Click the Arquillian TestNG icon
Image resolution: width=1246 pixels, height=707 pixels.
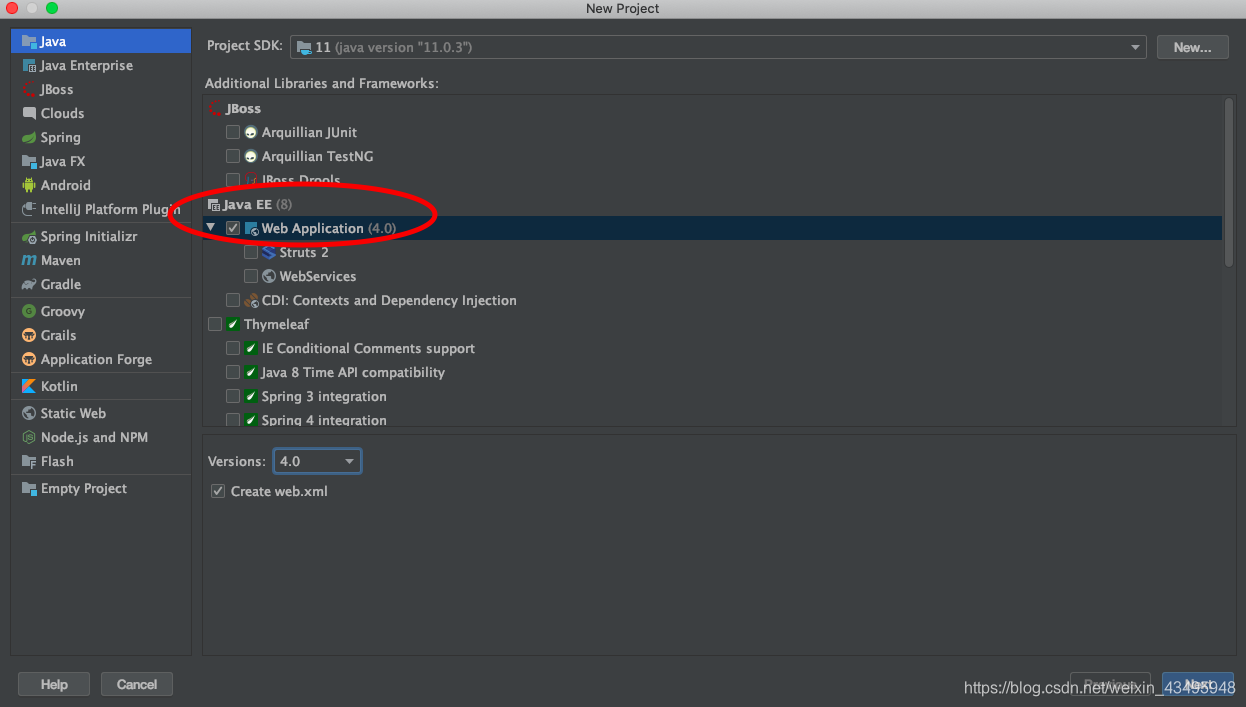(x=251, y=157)
